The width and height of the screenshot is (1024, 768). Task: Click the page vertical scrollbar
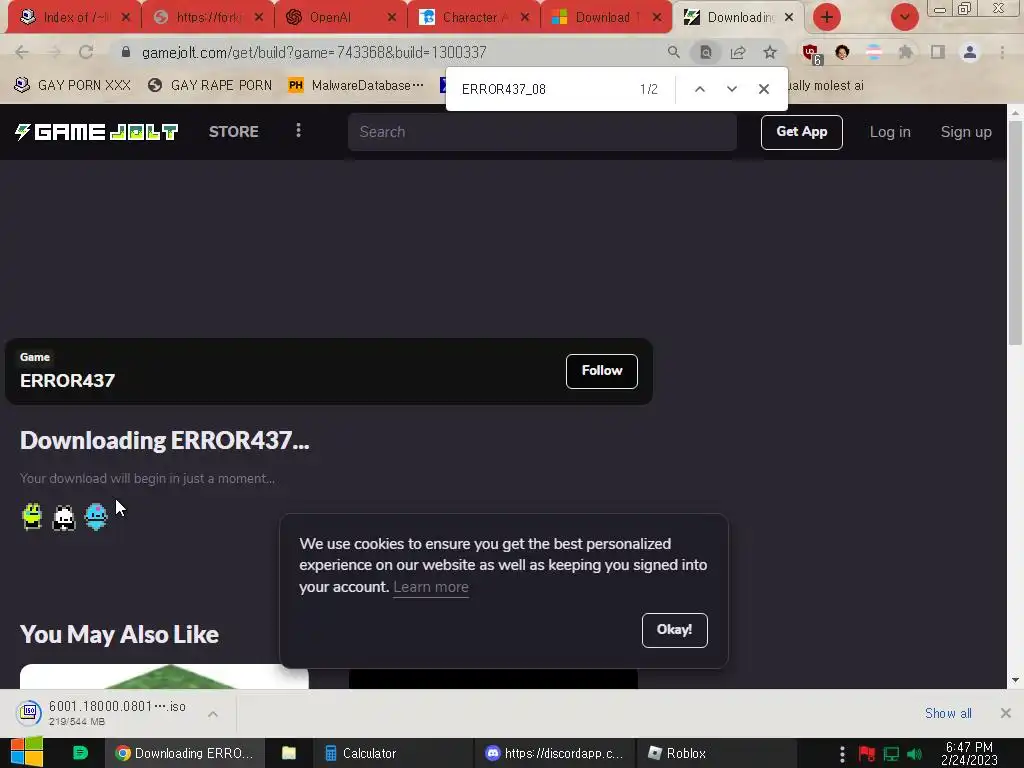click(1015, 232)
